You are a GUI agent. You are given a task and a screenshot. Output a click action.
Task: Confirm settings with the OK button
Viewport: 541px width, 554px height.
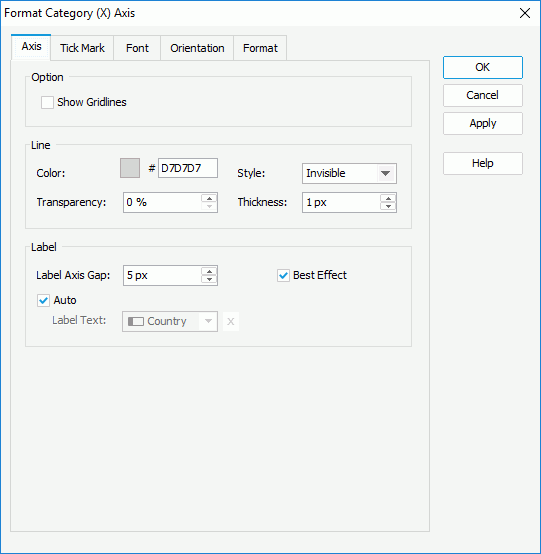click(483, 67)
